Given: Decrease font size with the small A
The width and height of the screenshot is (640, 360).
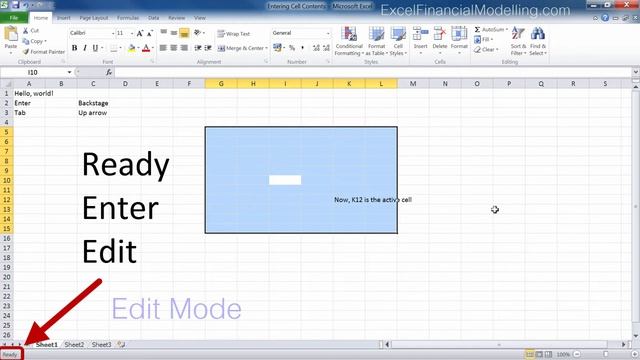Looking at the screenshot, I should pyautogui.click(x=149, y=33).
